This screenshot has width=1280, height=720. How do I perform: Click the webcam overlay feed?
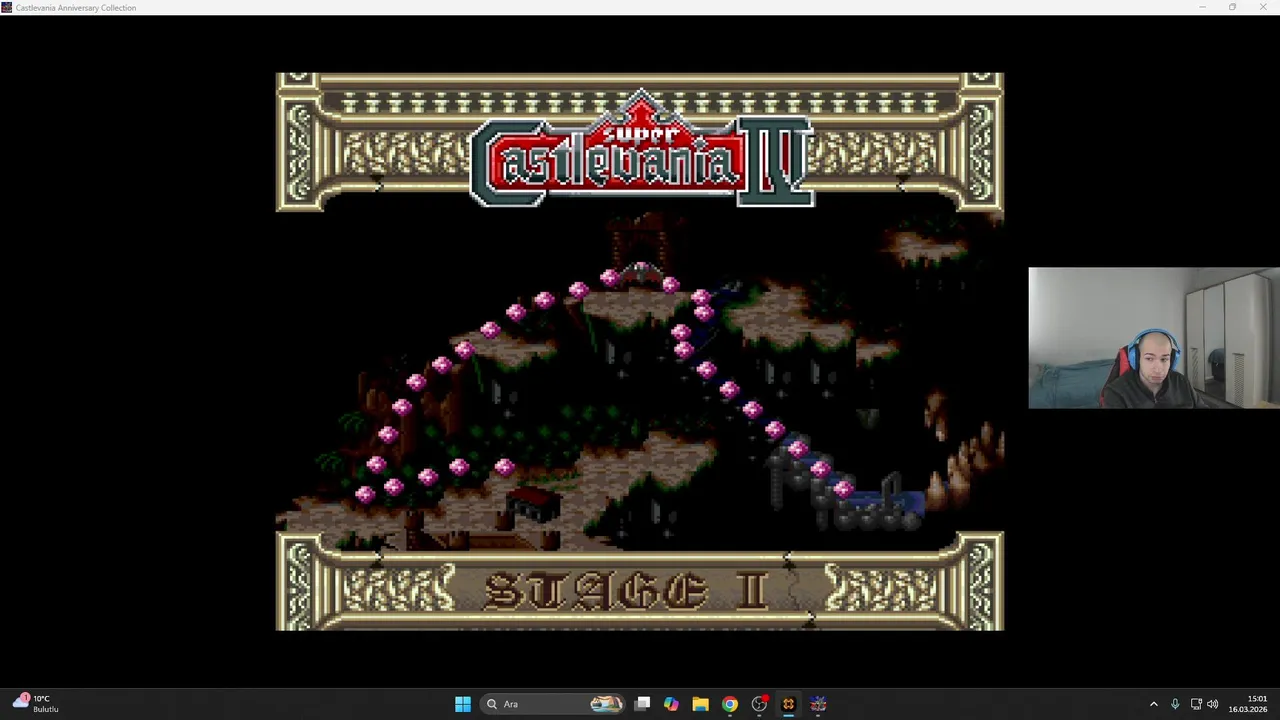[1154, 338]
